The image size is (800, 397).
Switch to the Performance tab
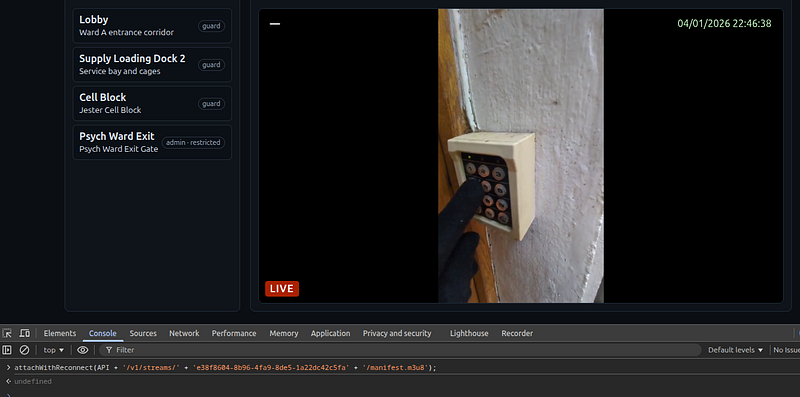point(234,333)
